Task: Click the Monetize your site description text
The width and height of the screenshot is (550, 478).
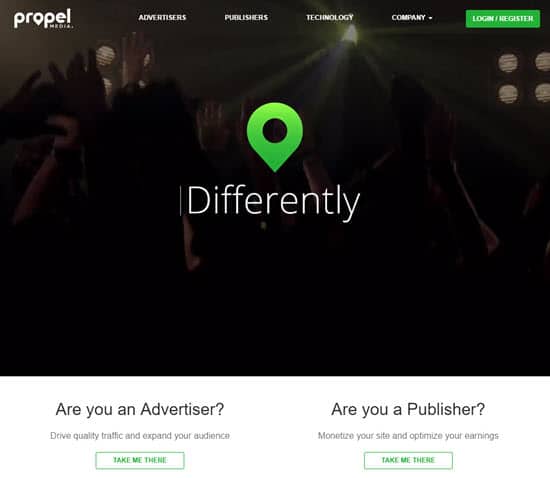Action: [x=408, y=436]
